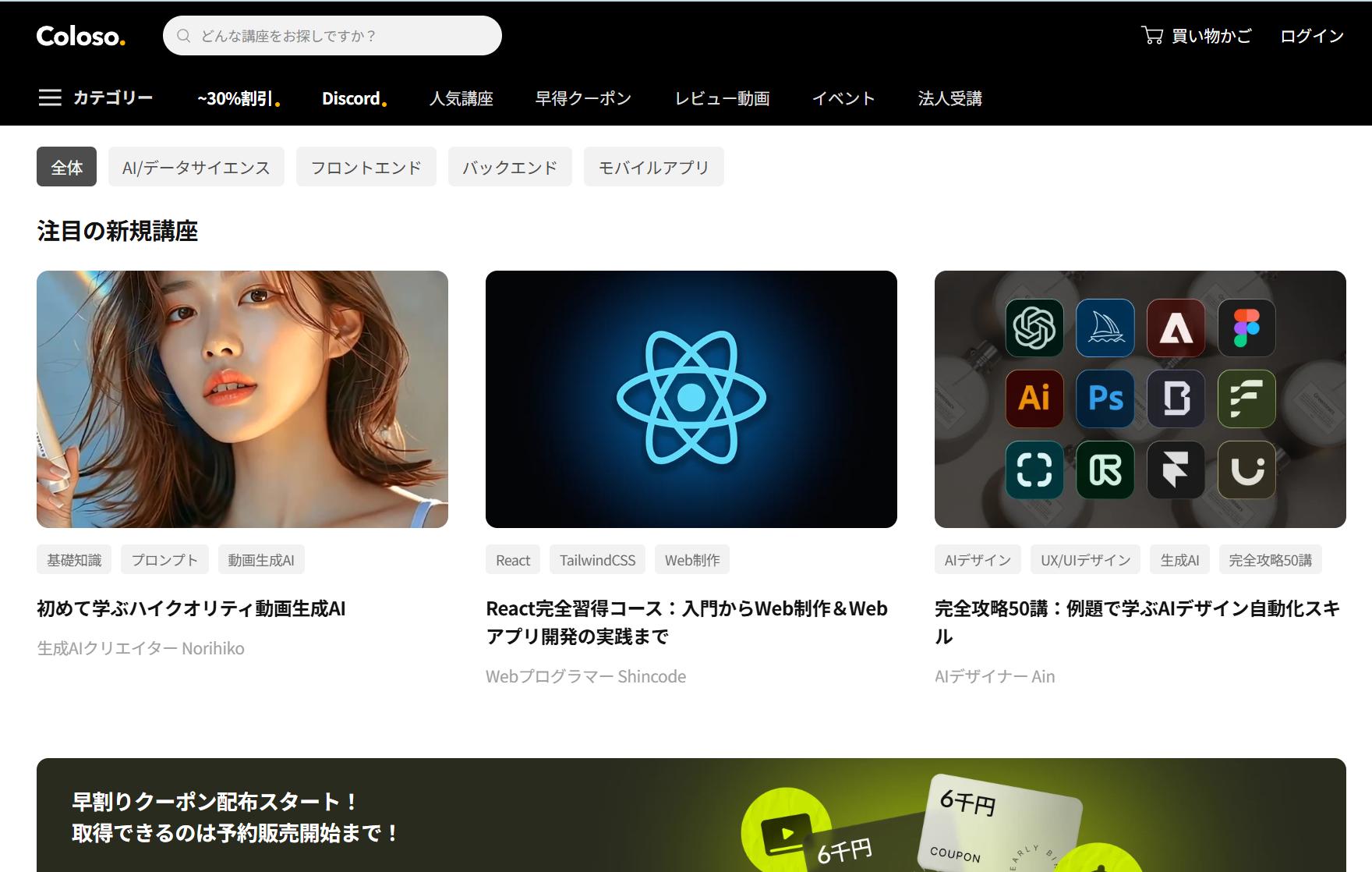Open React完全習得コース course title
1372x872 pixels.
click(x=687, y=622)
